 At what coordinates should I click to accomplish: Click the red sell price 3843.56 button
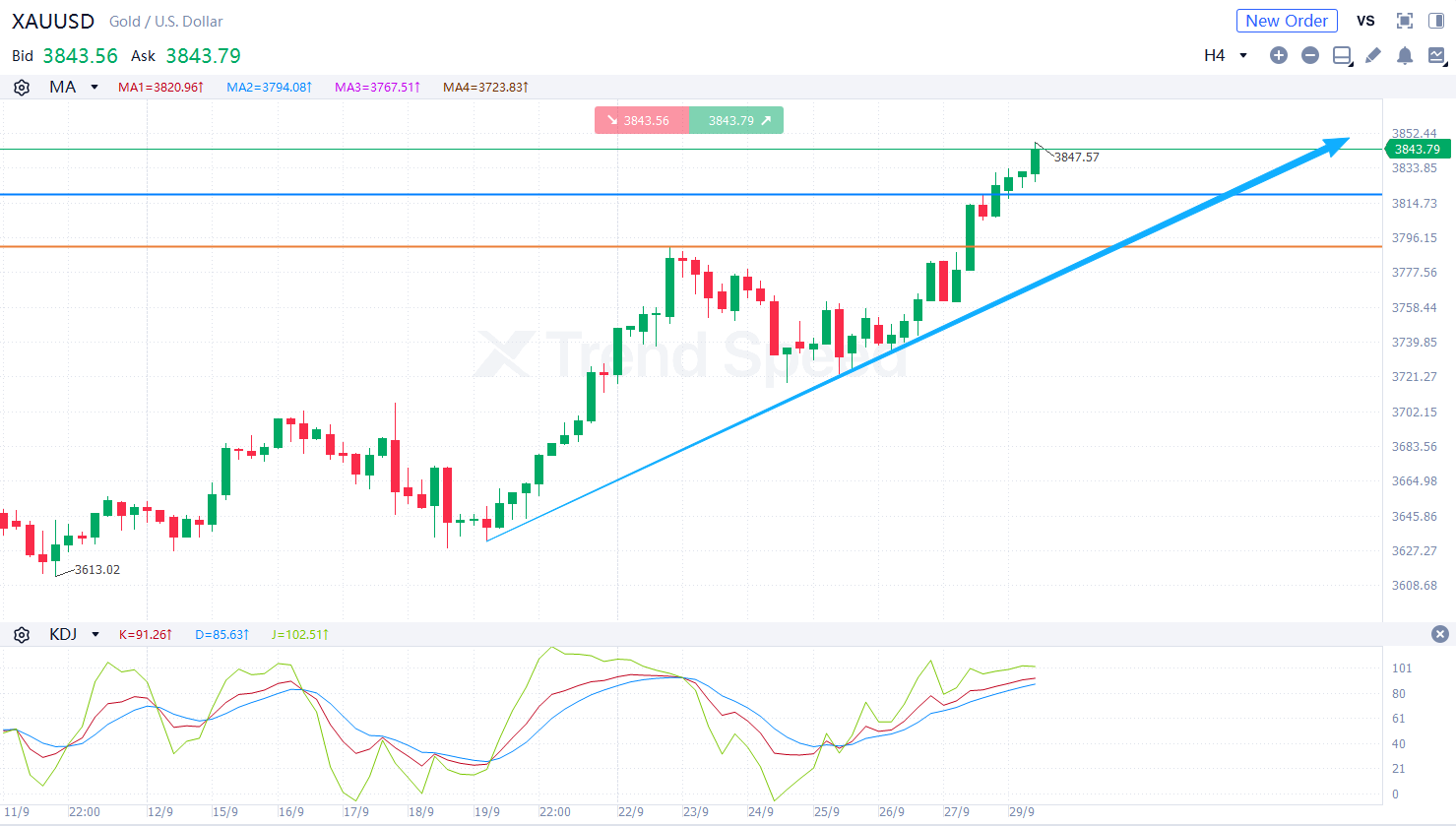click(641, 120)
